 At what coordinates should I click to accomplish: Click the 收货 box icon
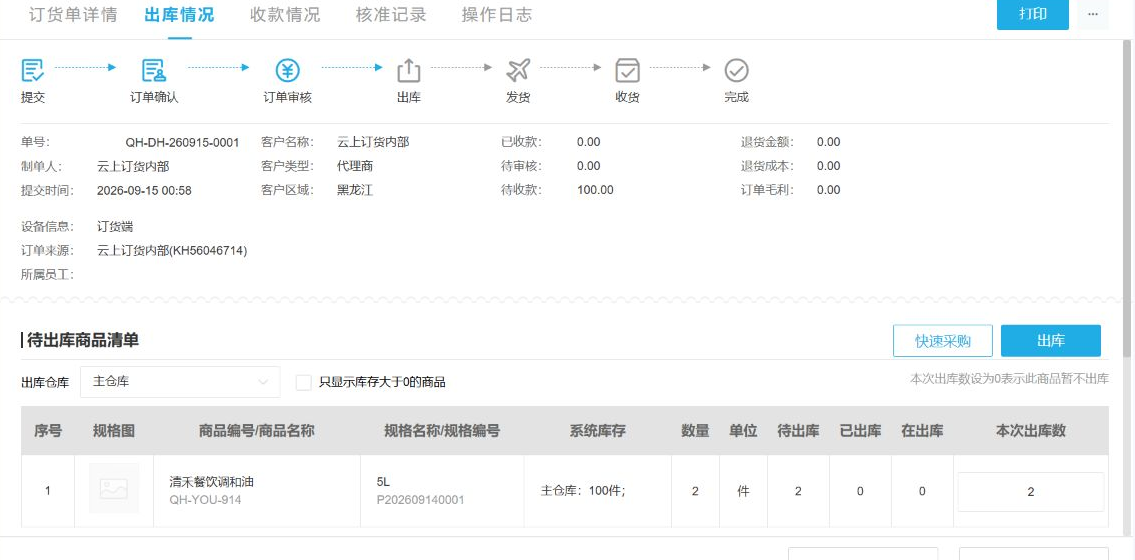coord(628,70)
